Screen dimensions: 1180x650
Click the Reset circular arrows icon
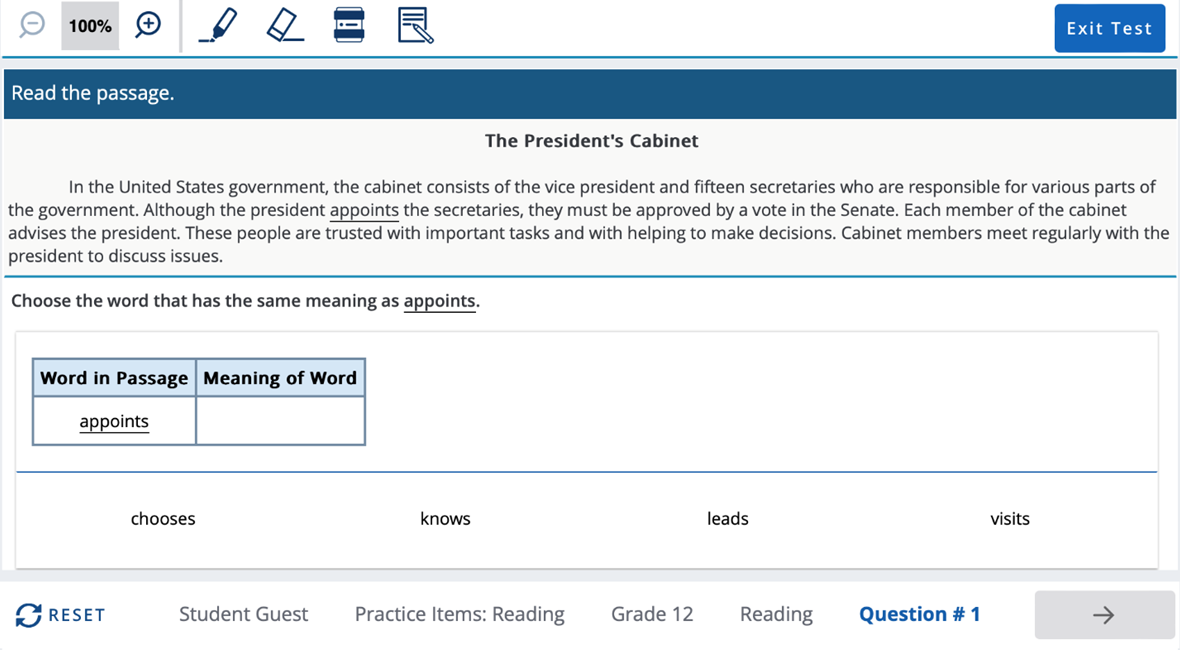(29, 615)
